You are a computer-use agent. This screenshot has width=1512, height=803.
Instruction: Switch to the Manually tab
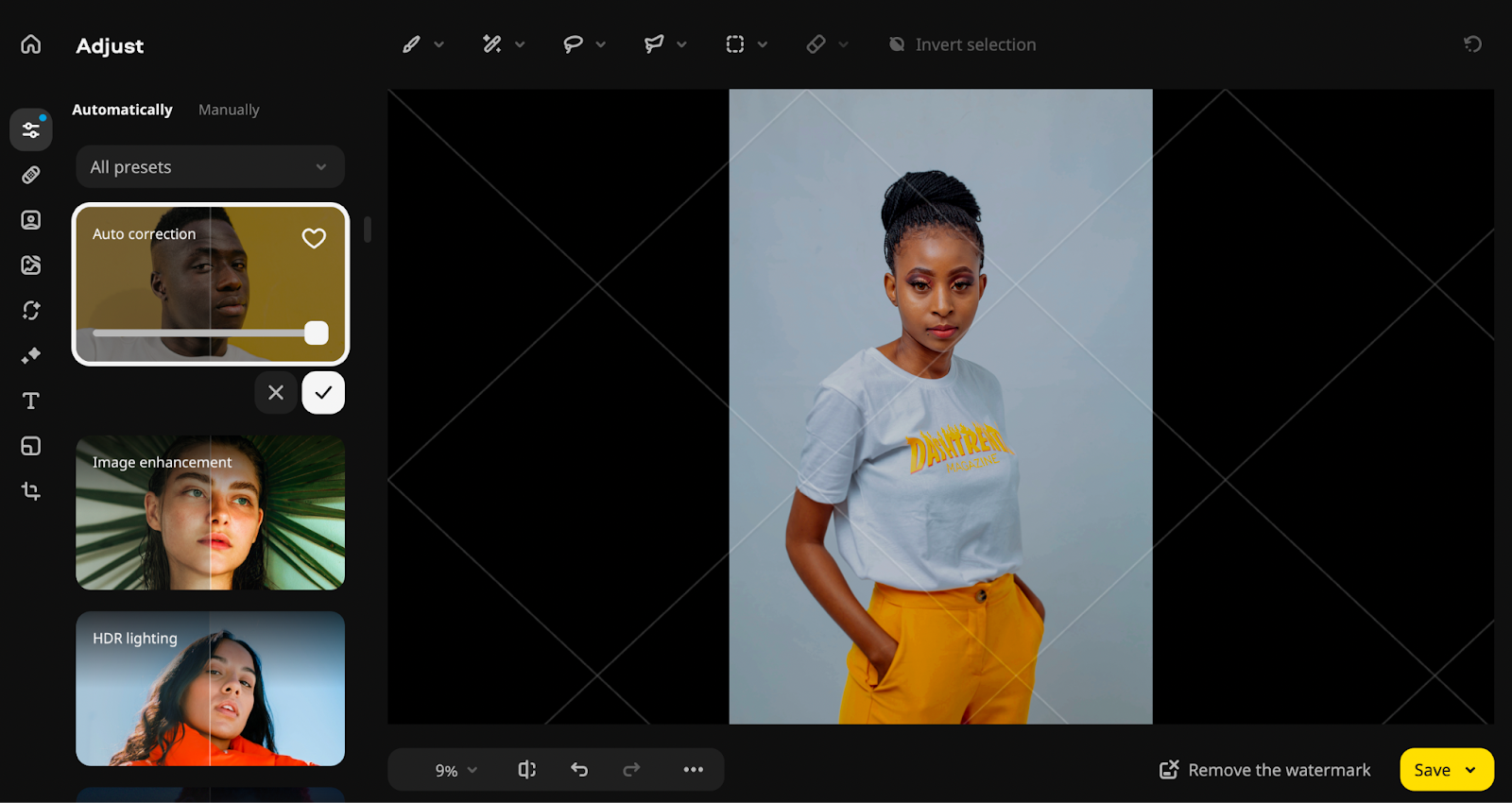tap(229, 110)
